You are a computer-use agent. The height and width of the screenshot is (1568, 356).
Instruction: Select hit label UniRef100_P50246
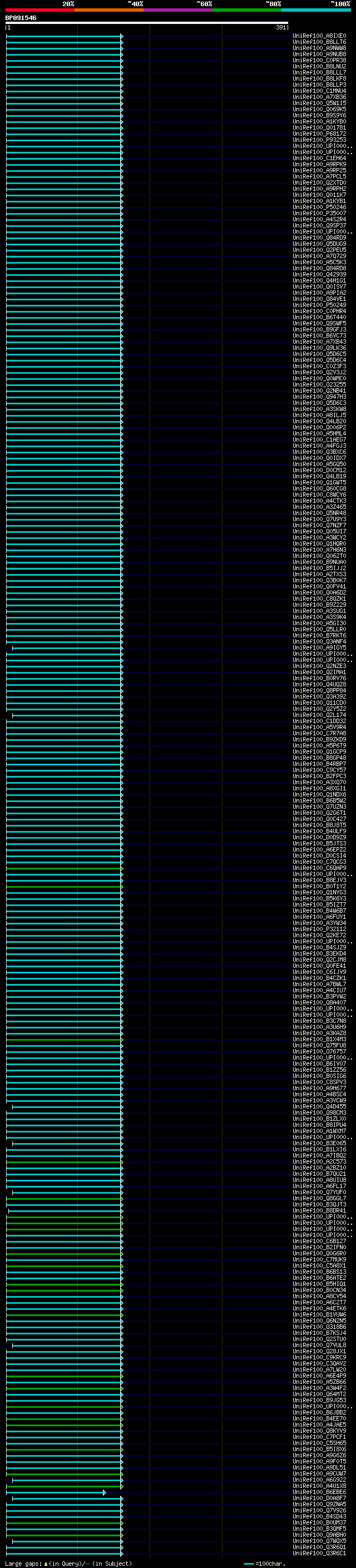click(319, 207)
